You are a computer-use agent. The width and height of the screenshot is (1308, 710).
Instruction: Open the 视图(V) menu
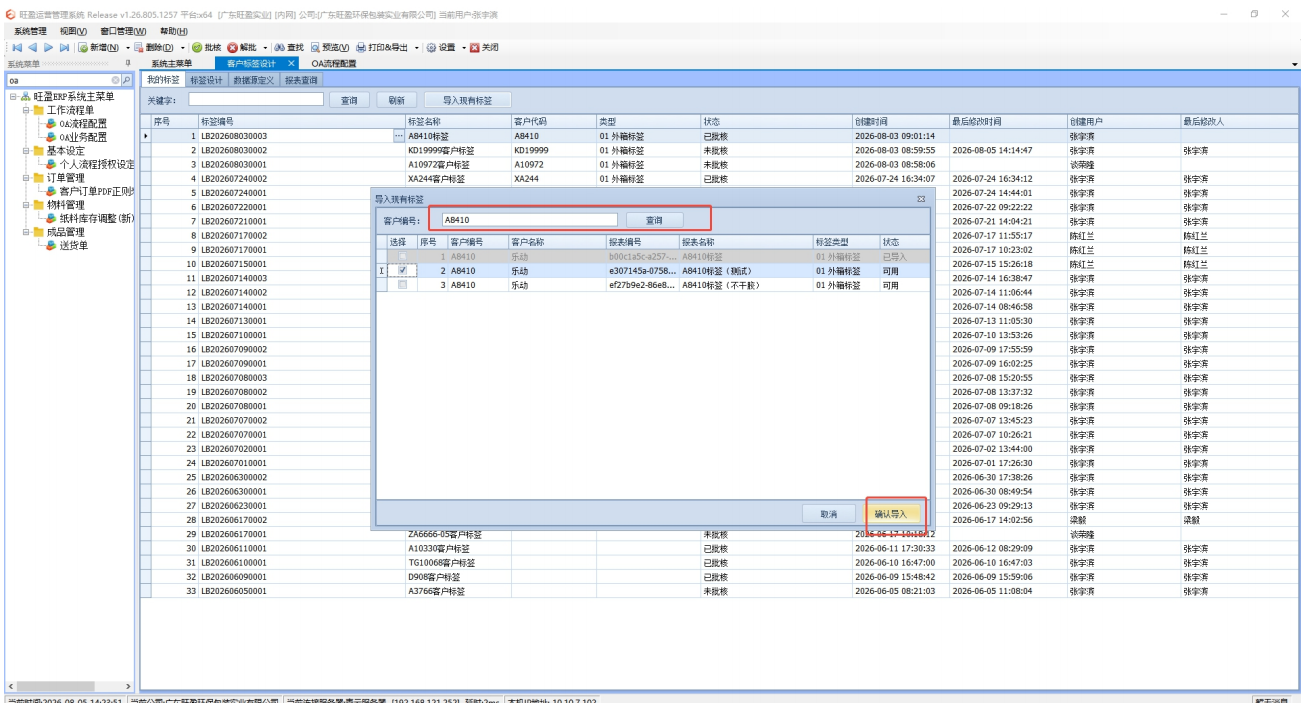[x=74, y=31]
